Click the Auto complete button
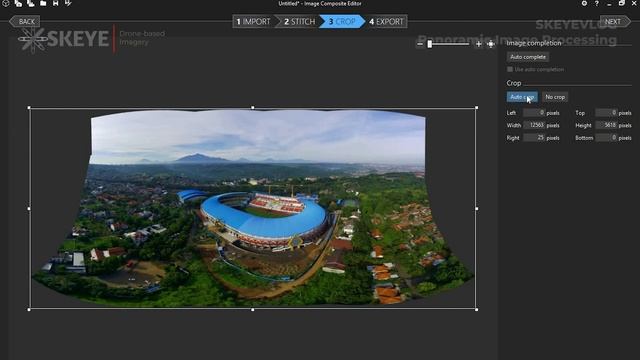Viewport: 640px width, 360px height. (x=528, y=57)
